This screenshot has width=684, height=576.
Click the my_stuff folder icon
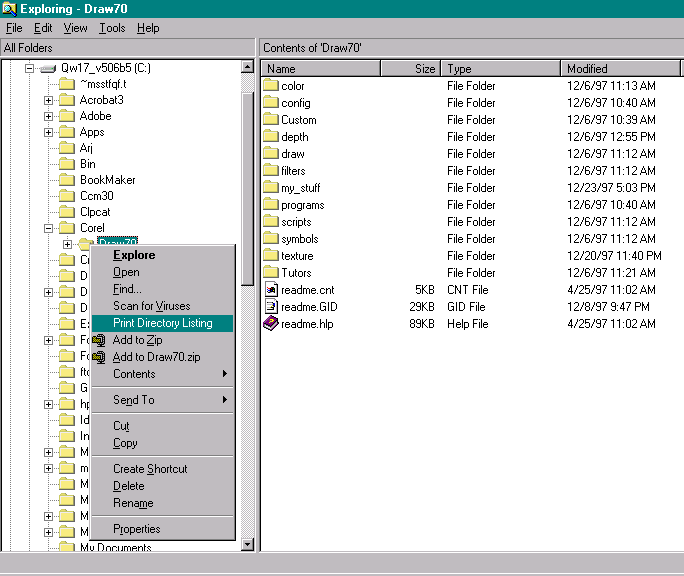click(x=271, y=188)
